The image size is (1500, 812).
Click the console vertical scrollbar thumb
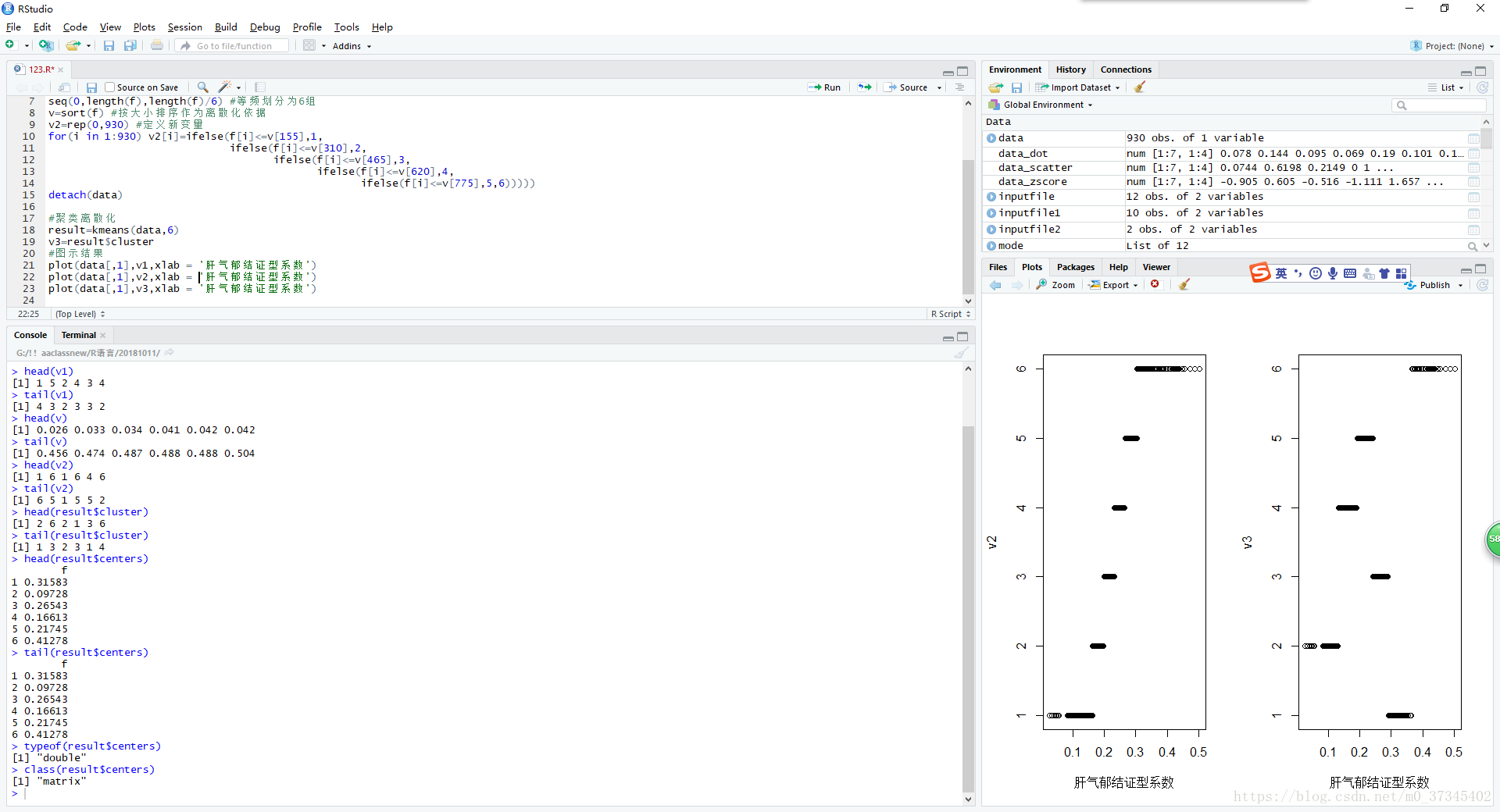click(x=968, y=609)
